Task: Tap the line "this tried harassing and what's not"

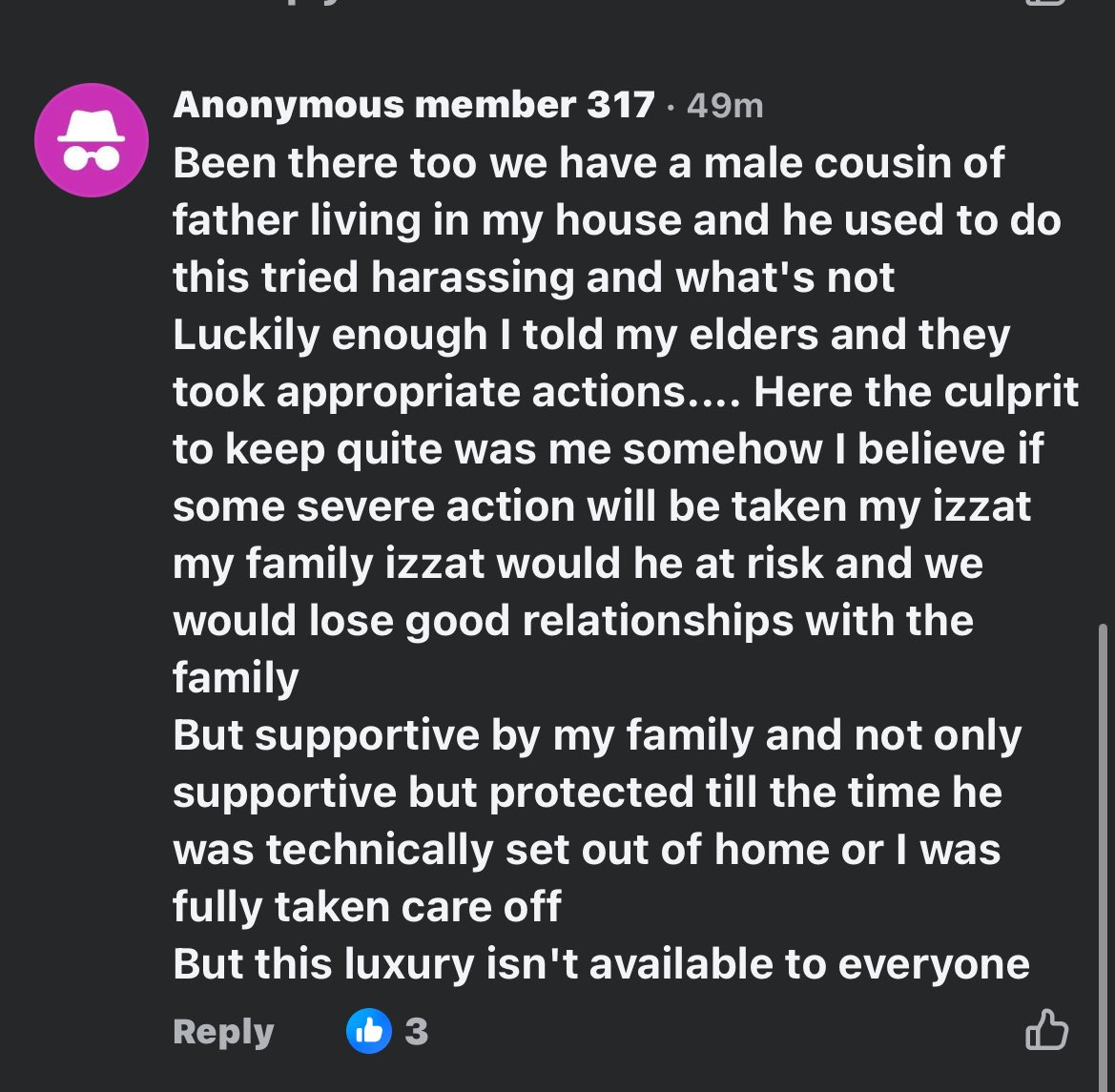Action: coord(533,278)
